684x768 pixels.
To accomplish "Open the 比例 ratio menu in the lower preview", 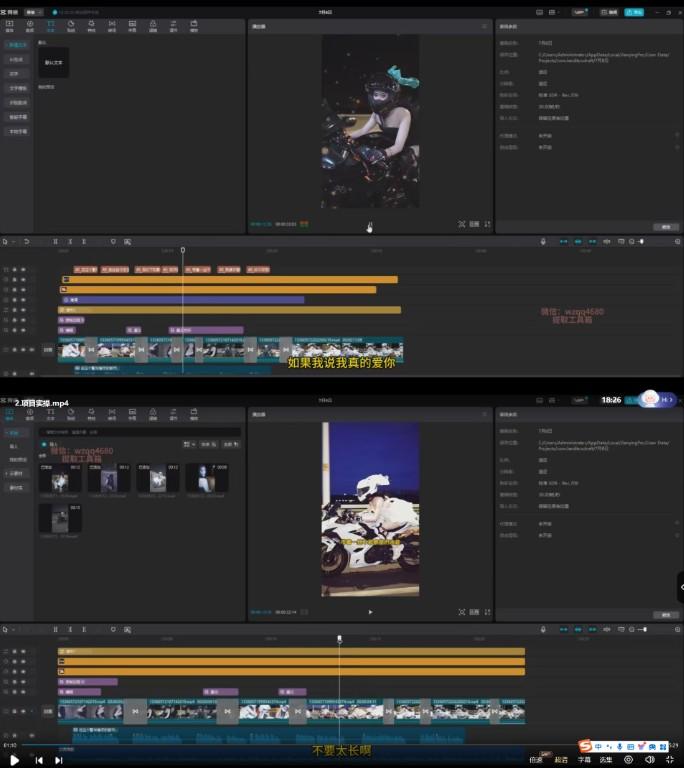I will (474, 612).
